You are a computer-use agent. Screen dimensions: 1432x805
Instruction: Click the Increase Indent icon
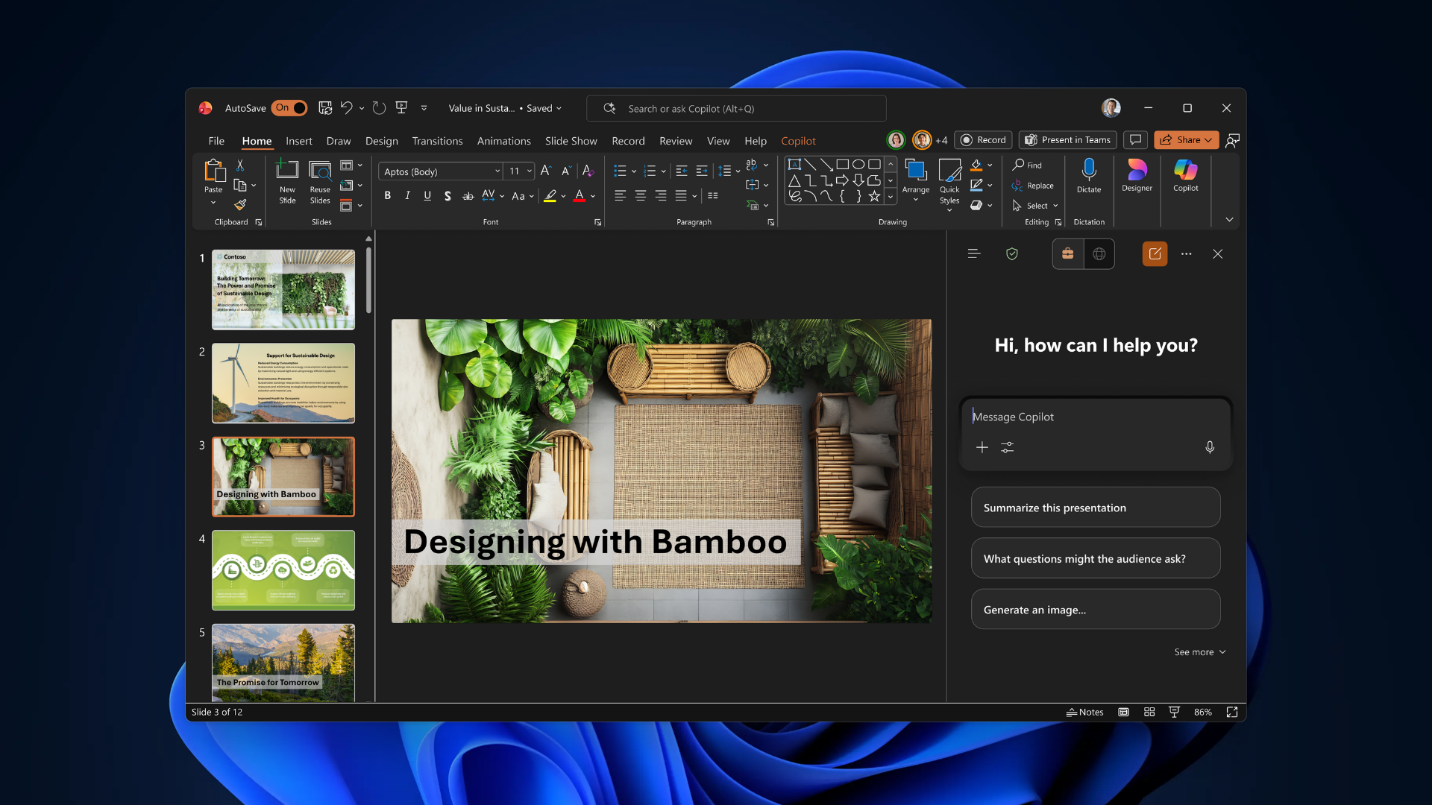coord(702,171)
